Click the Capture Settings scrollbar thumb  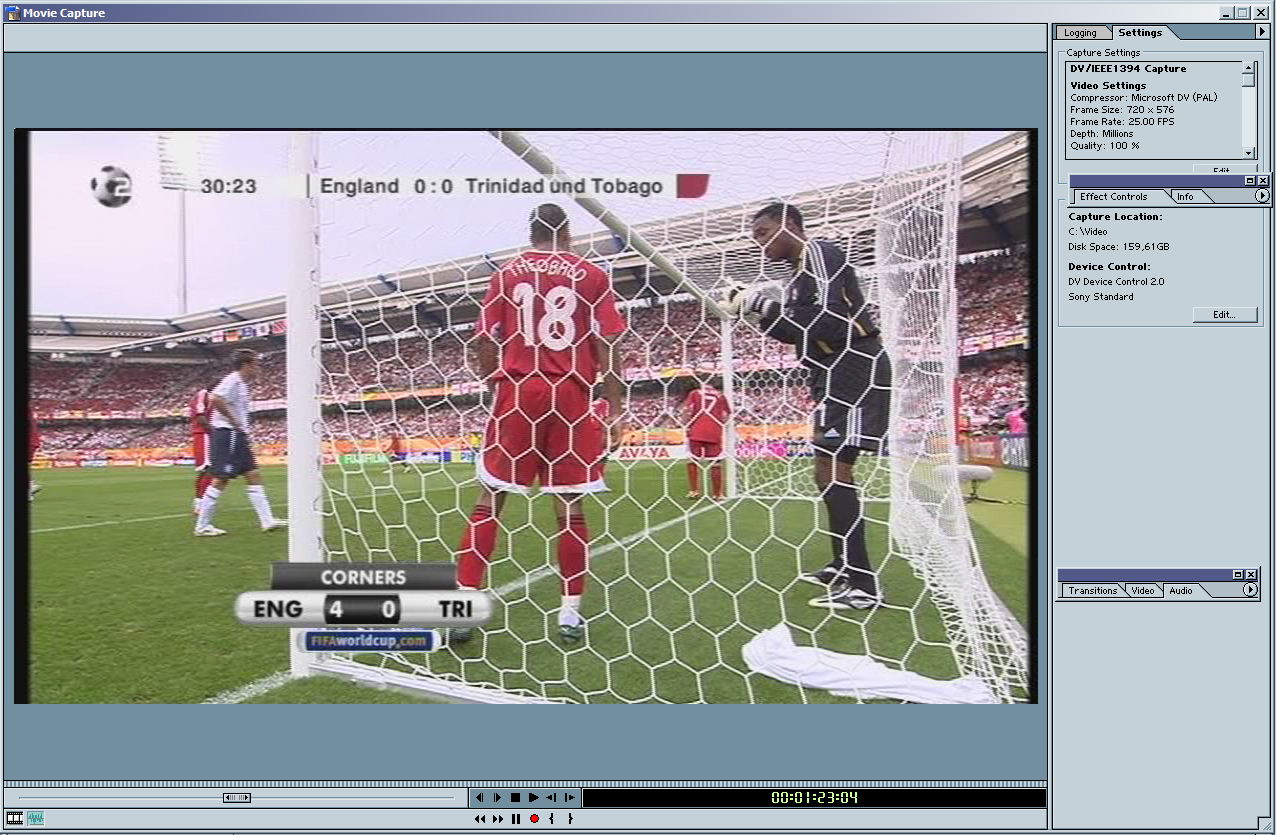point(1248,80)
